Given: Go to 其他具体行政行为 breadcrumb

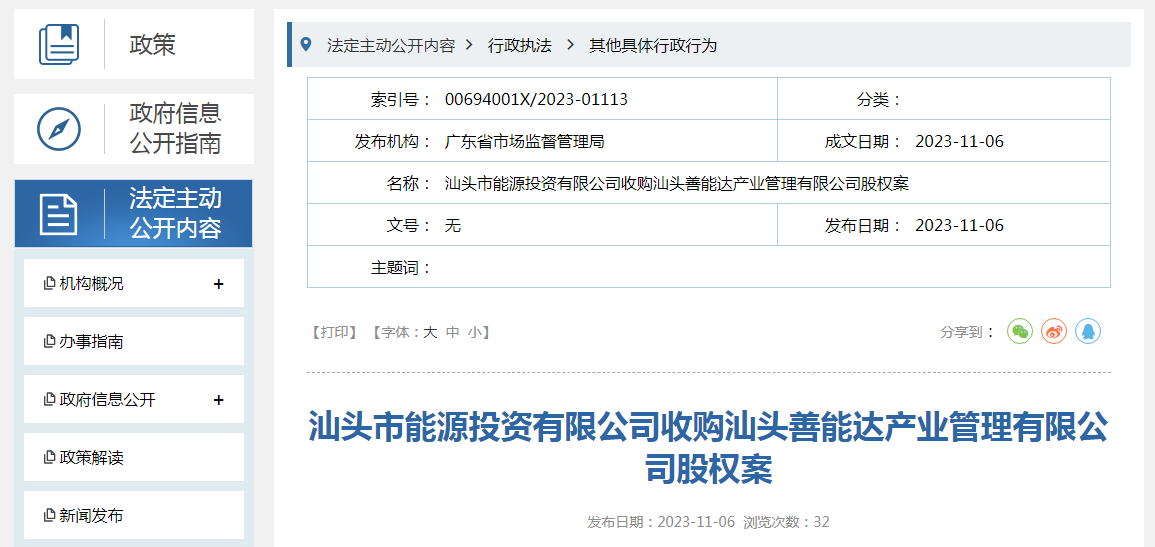Looking at the screenshot, I should 653,45.
